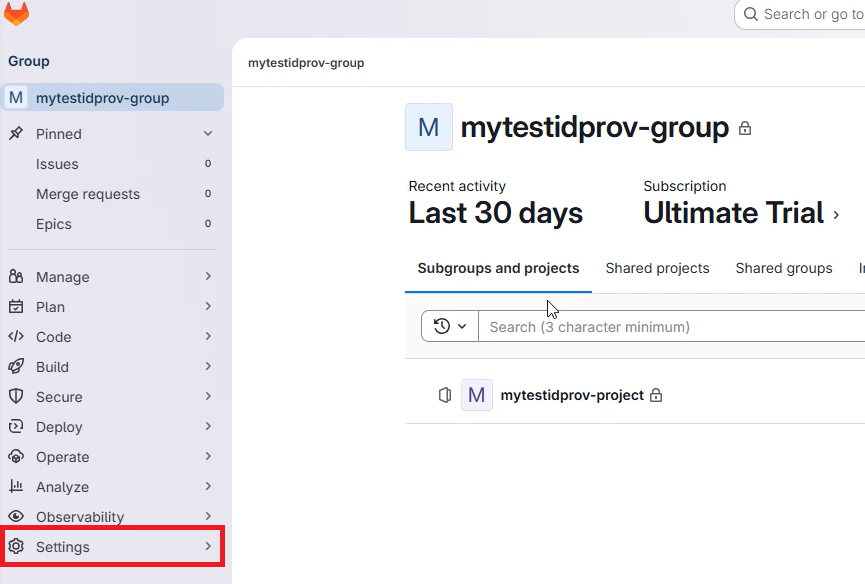Click the project icon left of mytestidprov-project
Screen dimensions: 865x584
point(445,395)
